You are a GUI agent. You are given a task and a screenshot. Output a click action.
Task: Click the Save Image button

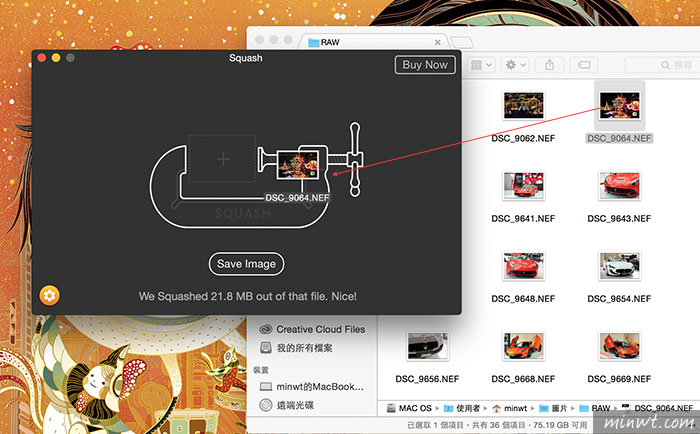pos(246,264)
